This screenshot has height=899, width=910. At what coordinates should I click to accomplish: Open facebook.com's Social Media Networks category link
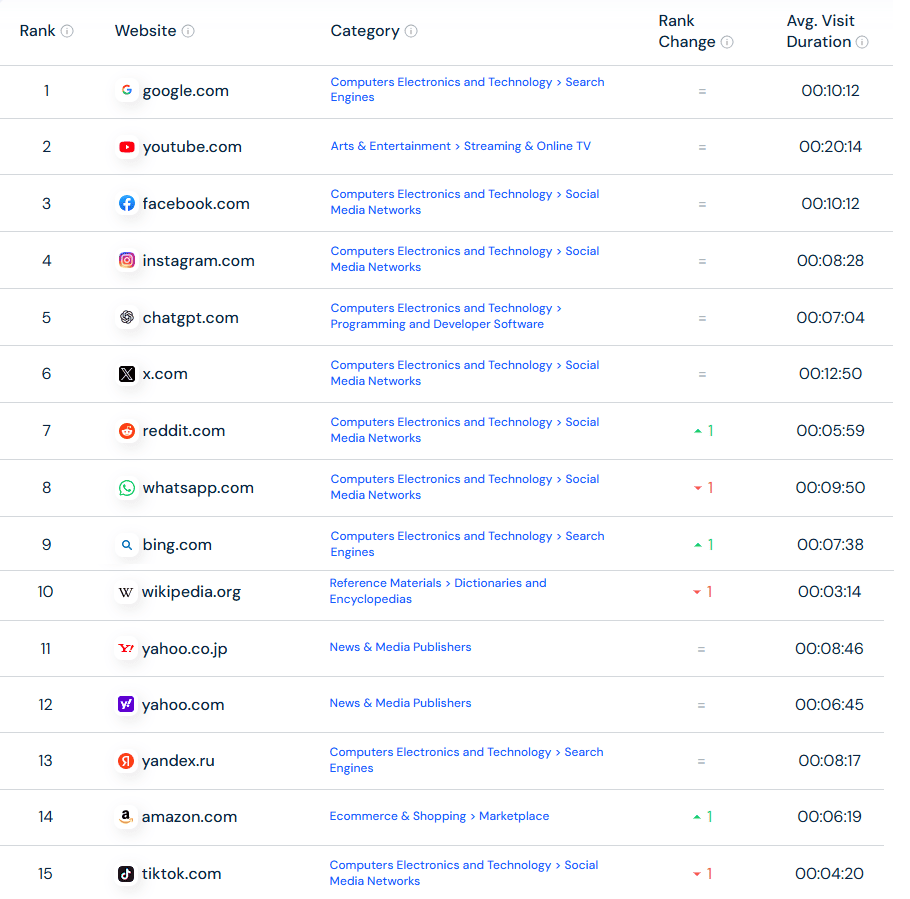(464, 202)
